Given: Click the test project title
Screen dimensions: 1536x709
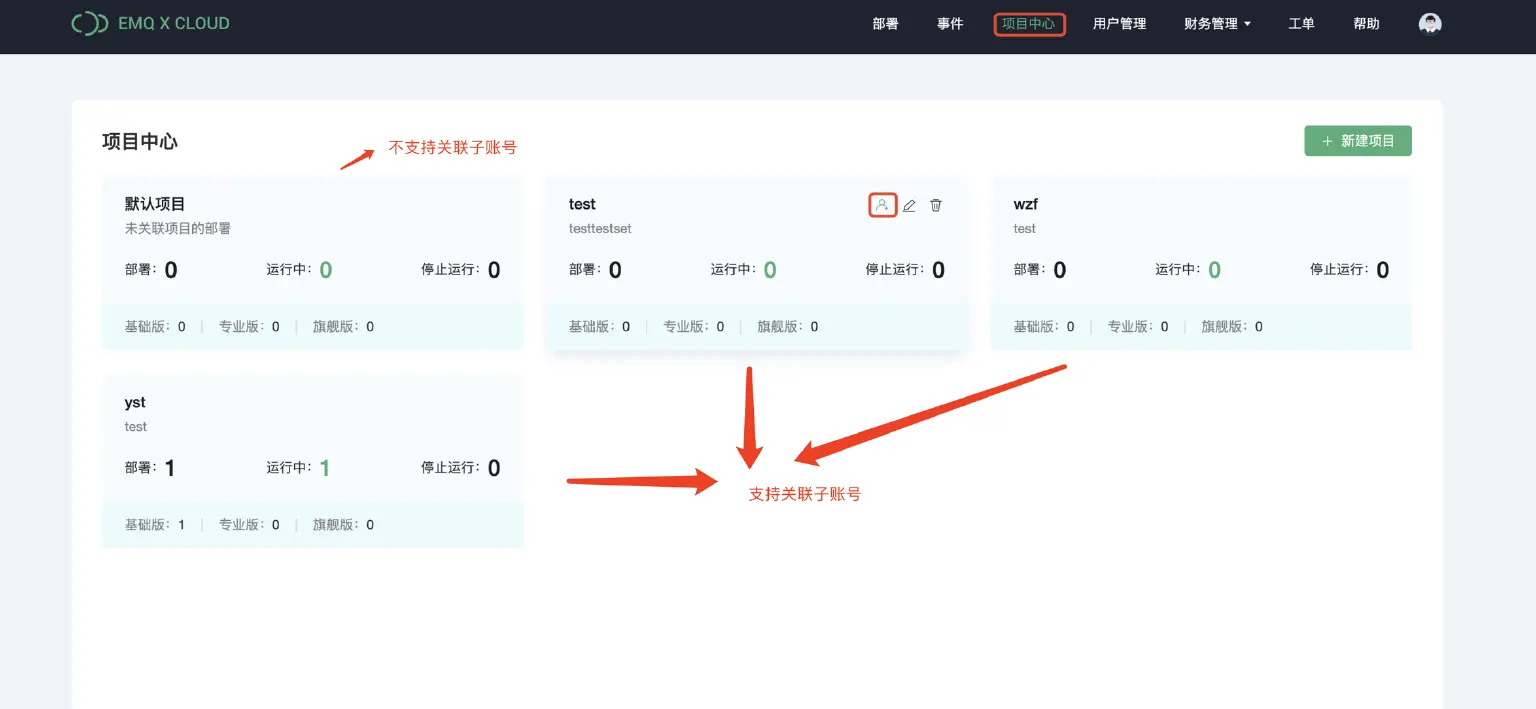Looking at the screenshot, I should [x=582, y=204].
